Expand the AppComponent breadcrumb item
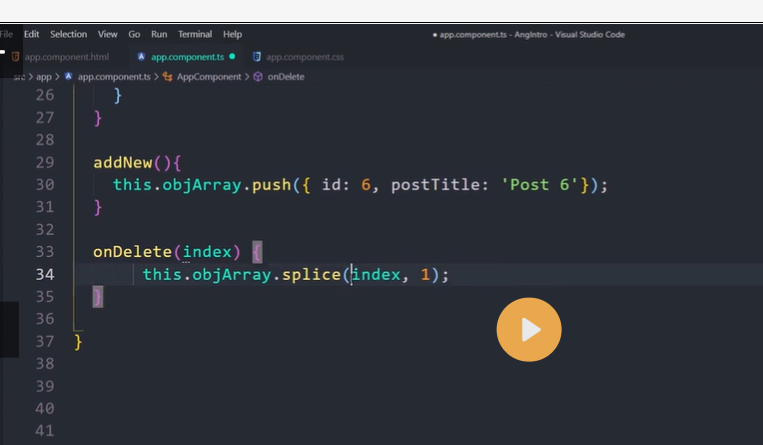The image size is (763, 445). [209, 77]
